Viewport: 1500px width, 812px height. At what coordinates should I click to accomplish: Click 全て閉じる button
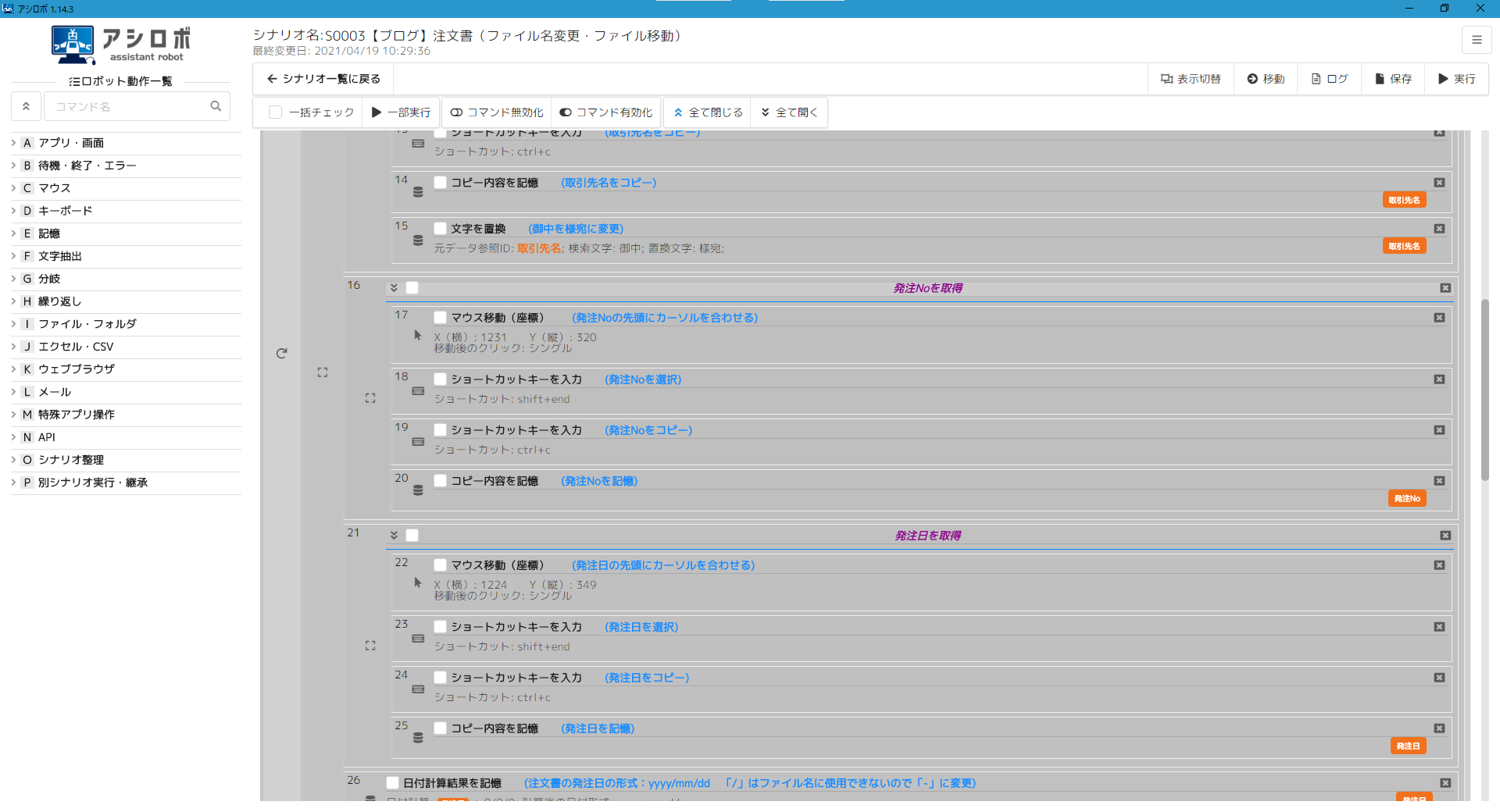[708, 112]
